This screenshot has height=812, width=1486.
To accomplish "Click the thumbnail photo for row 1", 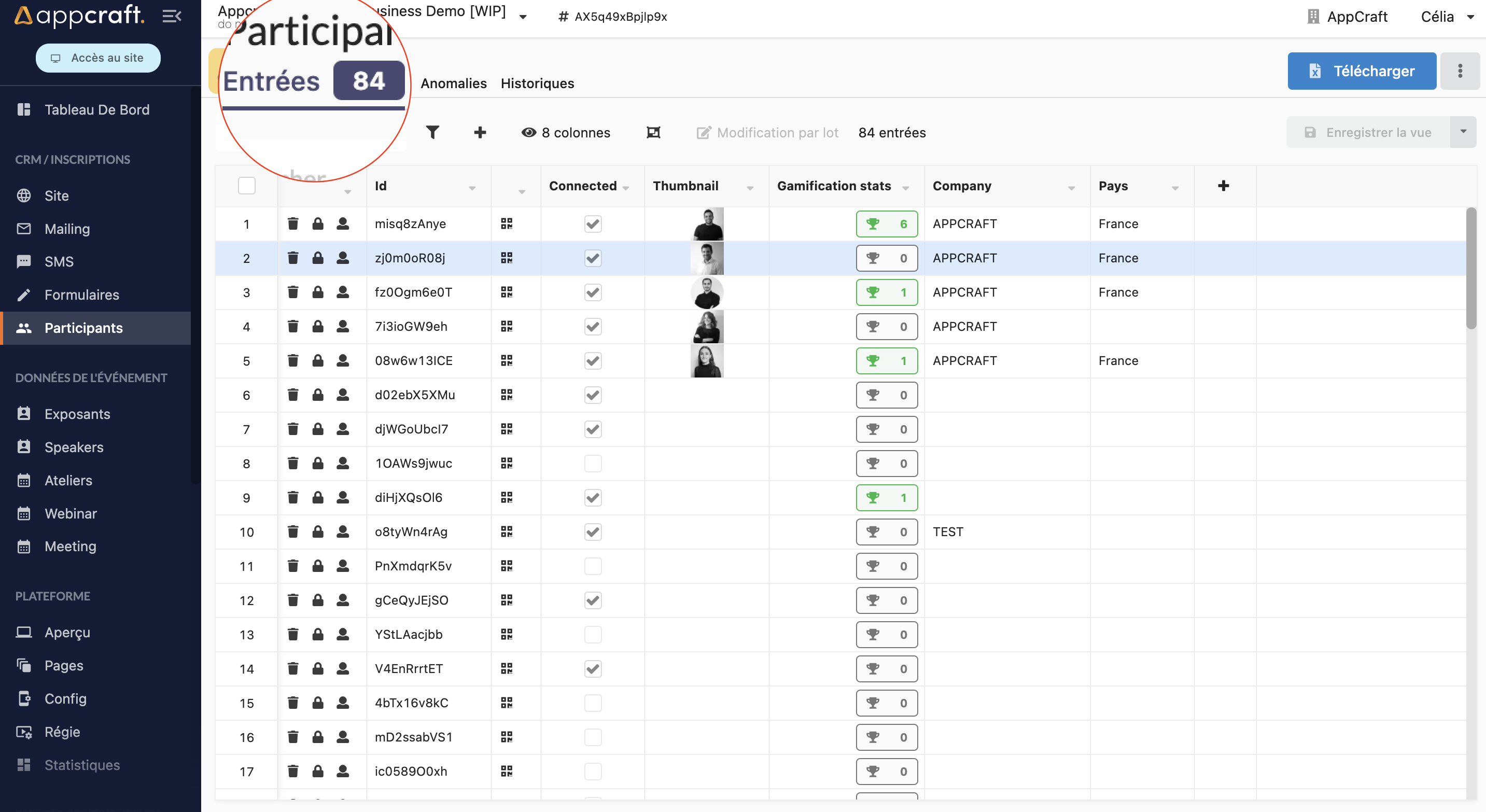I will tap(707, 223).
